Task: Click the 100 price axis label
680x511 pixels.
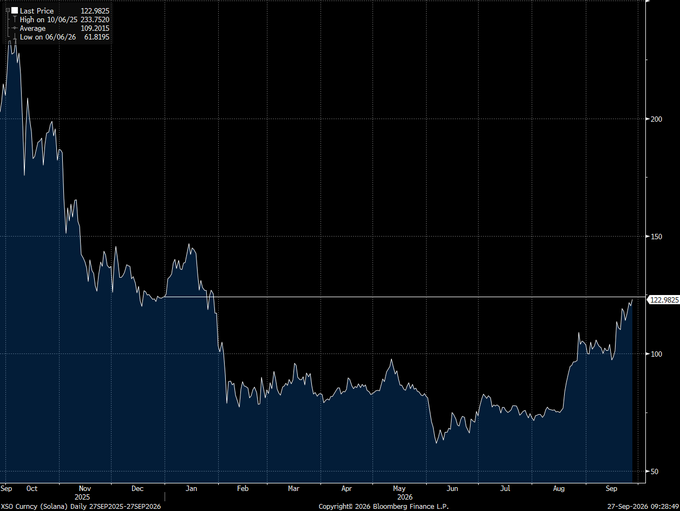Action: tap(657, 354)
